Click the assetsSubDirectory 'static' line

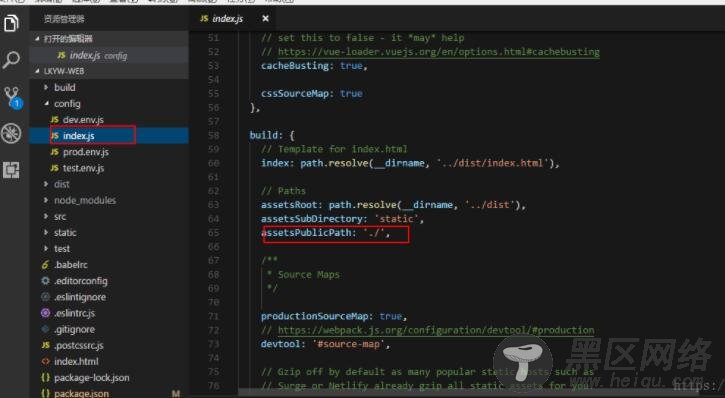click(342, 219)
